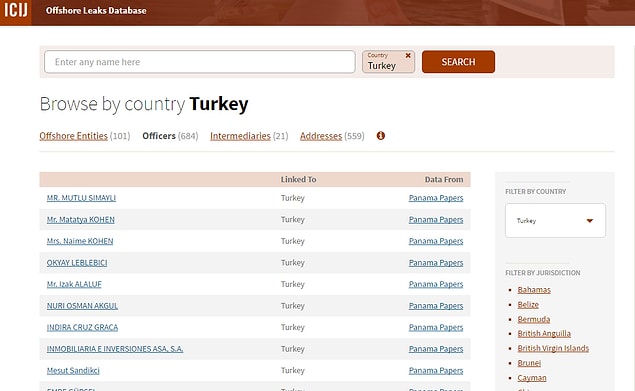Open officer Mesut Sandikci
Viewport: 635px width, 391px height.
73,370
